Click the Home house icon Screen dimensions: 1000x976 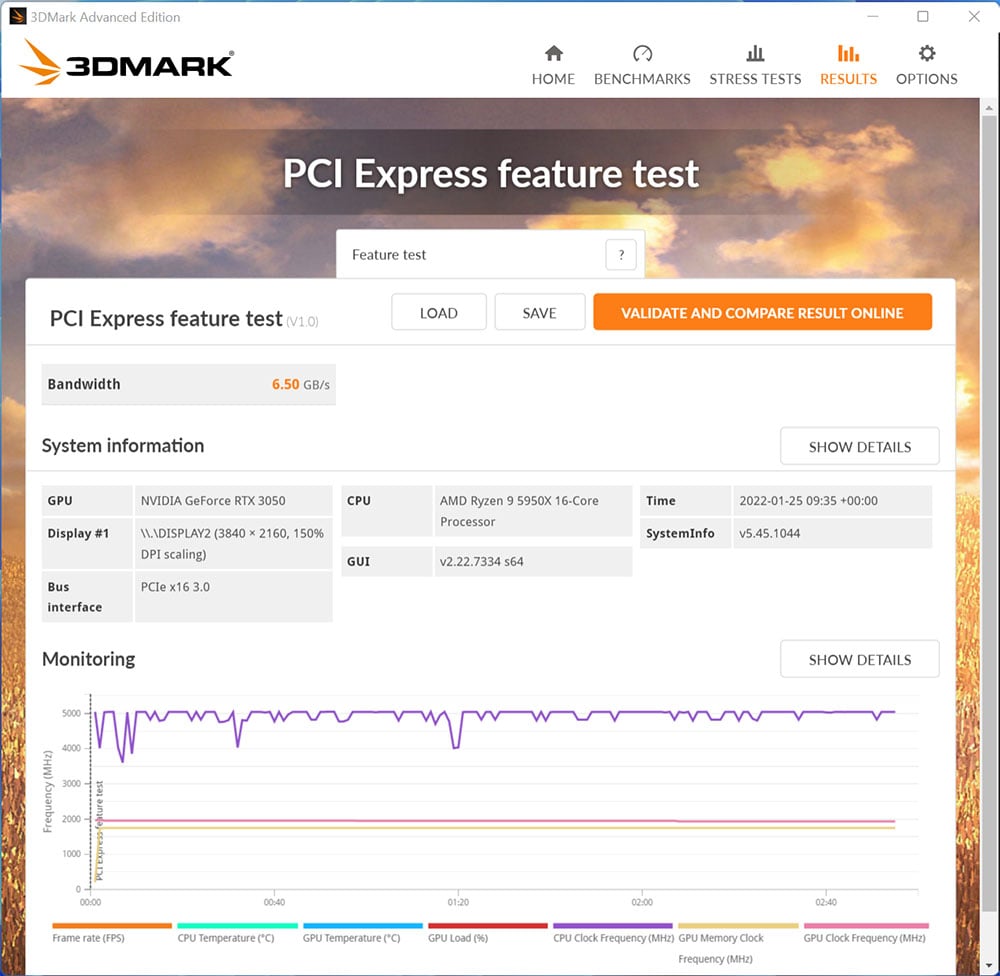click(x=554, y=54)
